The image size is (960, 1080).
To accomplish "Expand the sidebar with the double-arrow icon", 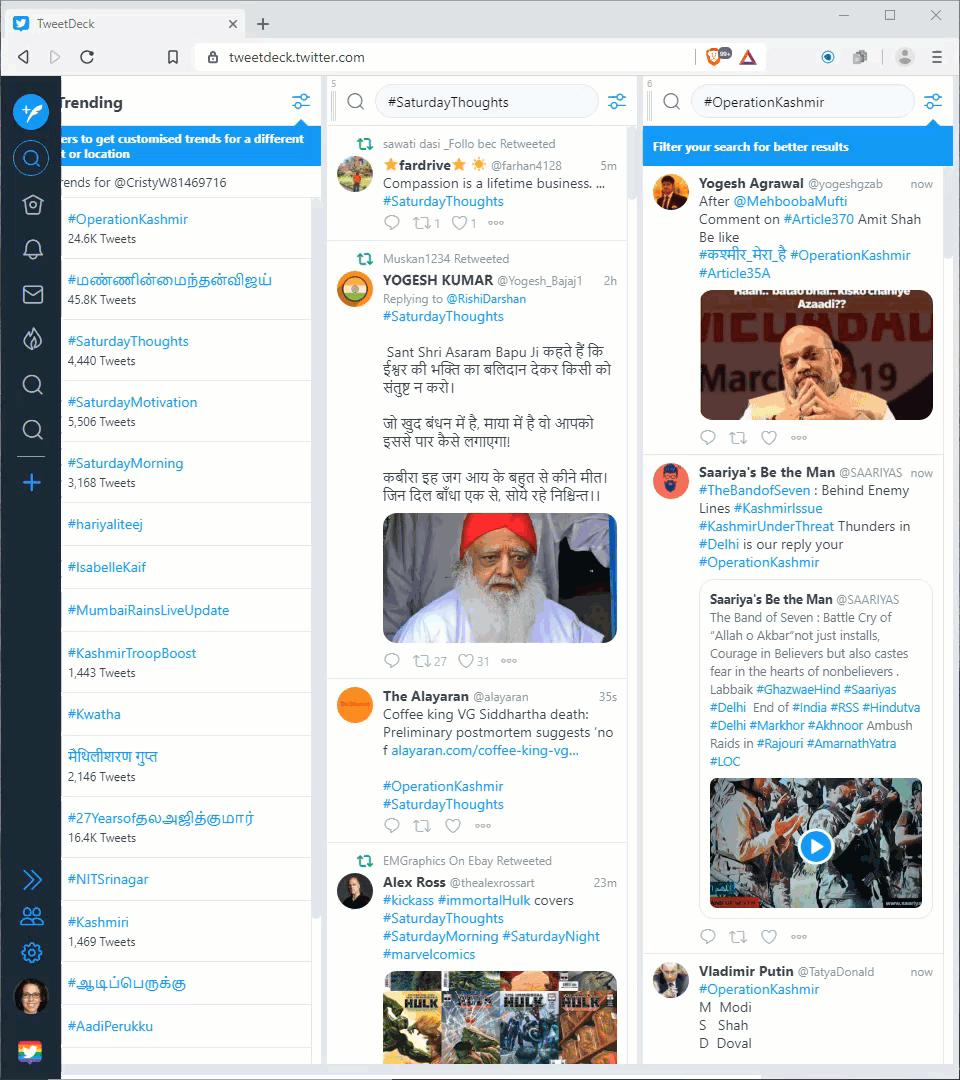I will click(32, 880).
